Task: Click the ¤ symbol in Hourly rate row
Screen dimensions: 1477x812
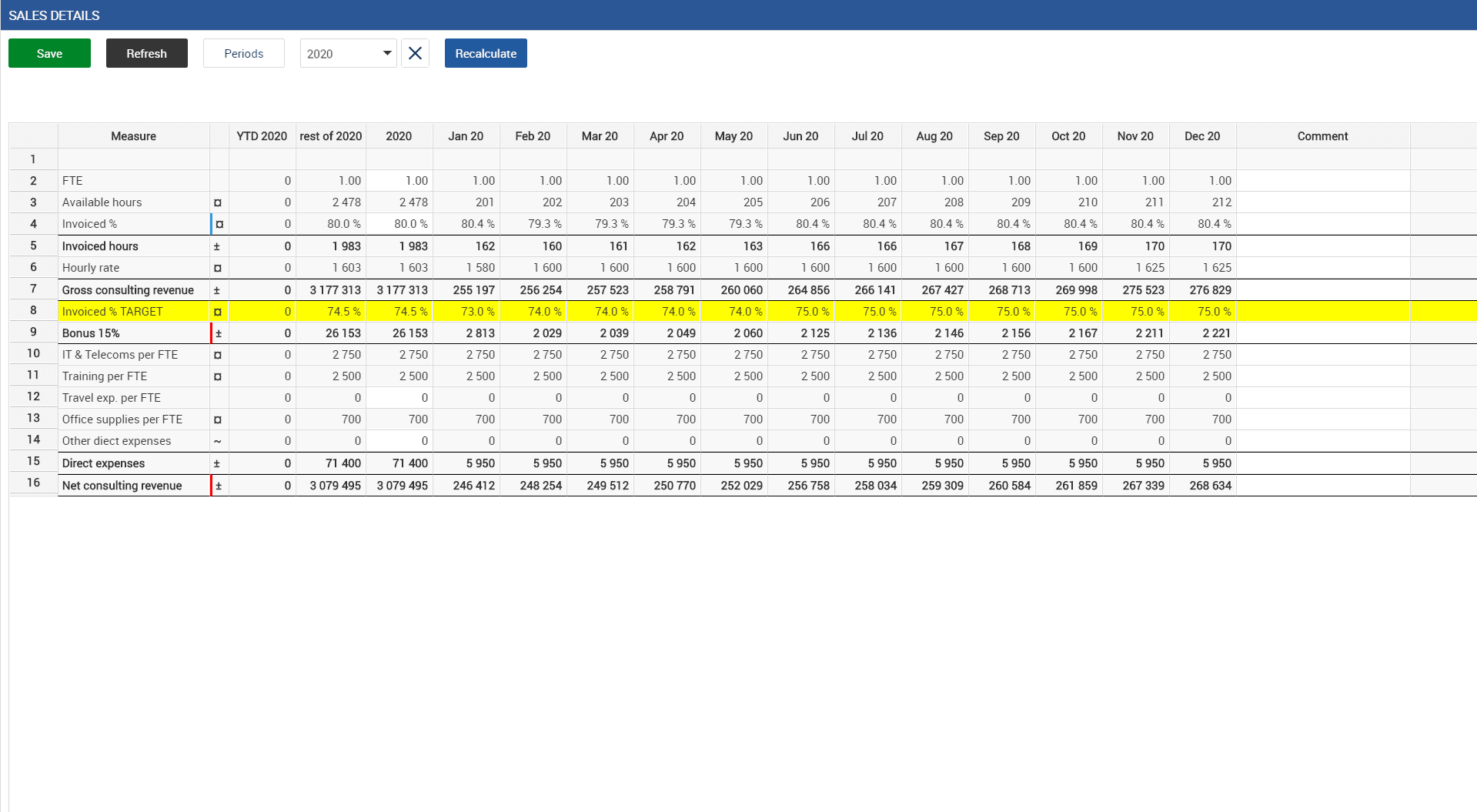Action: tap(218, 268)
